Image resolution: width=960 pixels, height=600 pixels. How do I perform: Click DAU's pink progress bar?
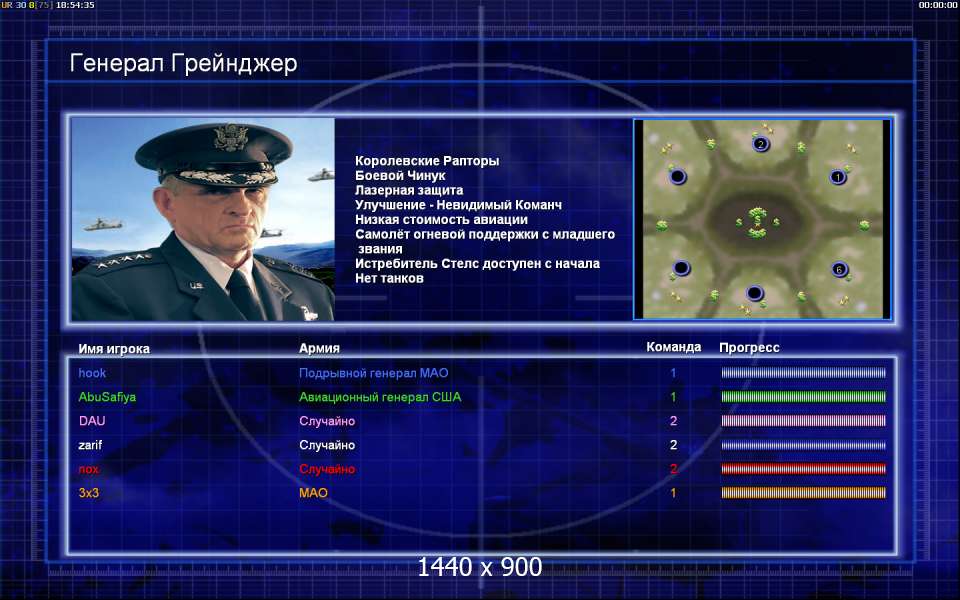tap(803, 421)
